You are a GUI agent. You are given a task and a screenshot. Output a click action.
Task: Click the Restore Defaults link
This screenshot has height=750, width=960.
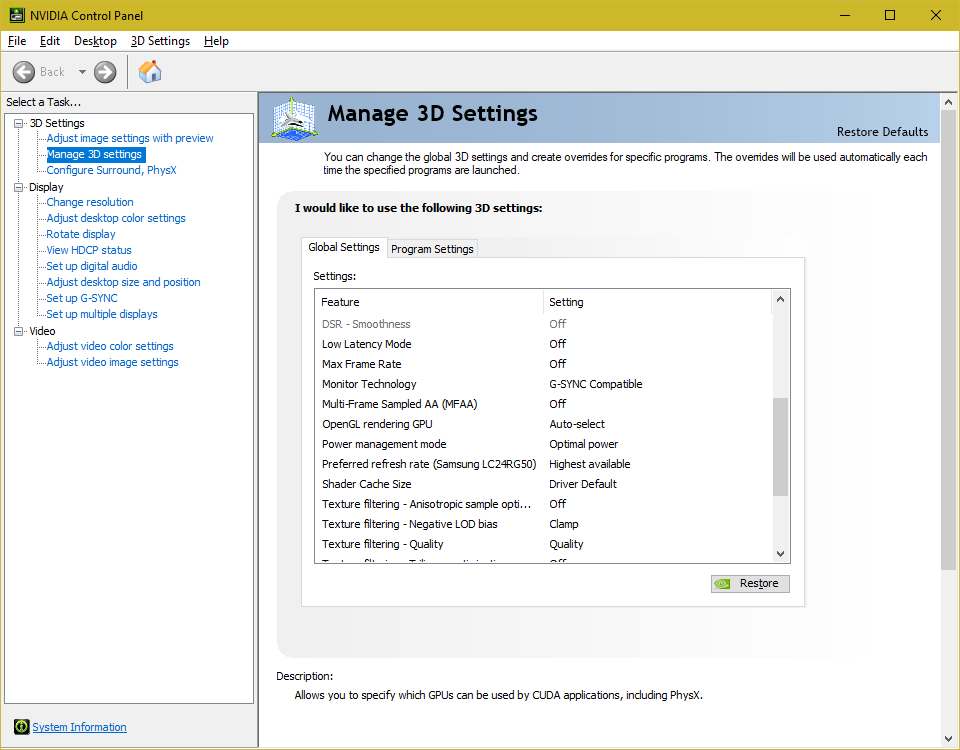tap(882, 132)
